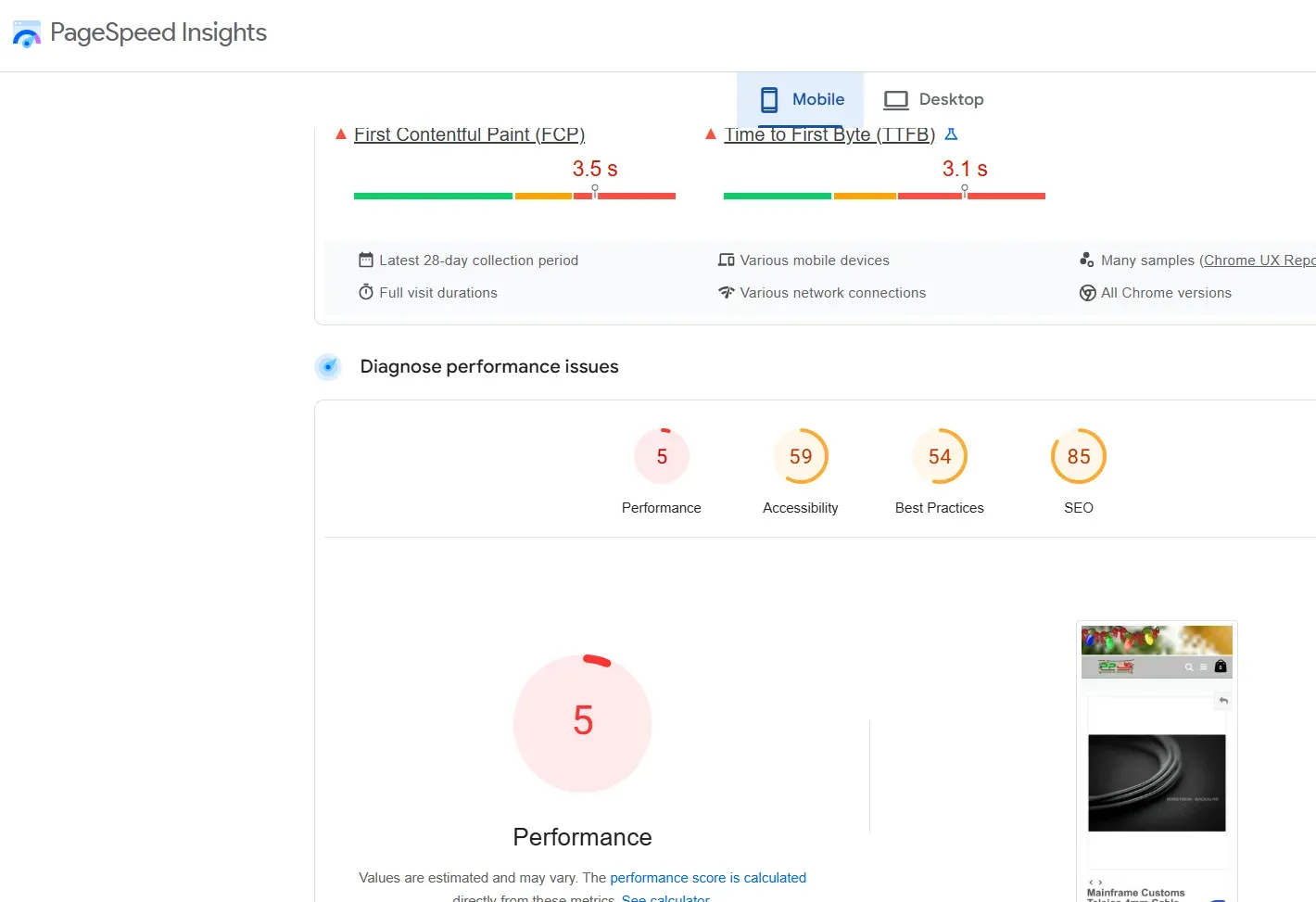The image size is (1316, 902).
Task: Click the Accessibility score gauge showing 59
Action: [800, 456]
